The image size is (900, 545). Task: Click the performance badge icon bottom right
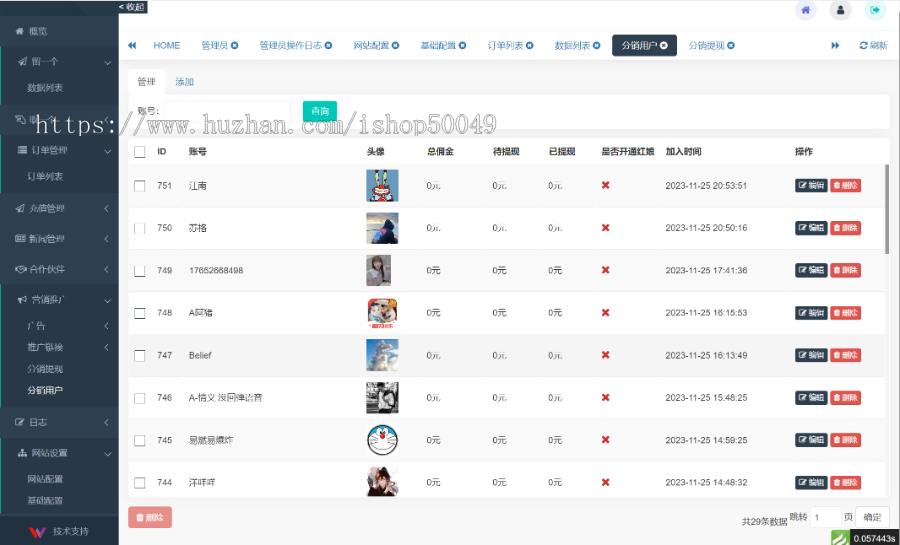840,538
